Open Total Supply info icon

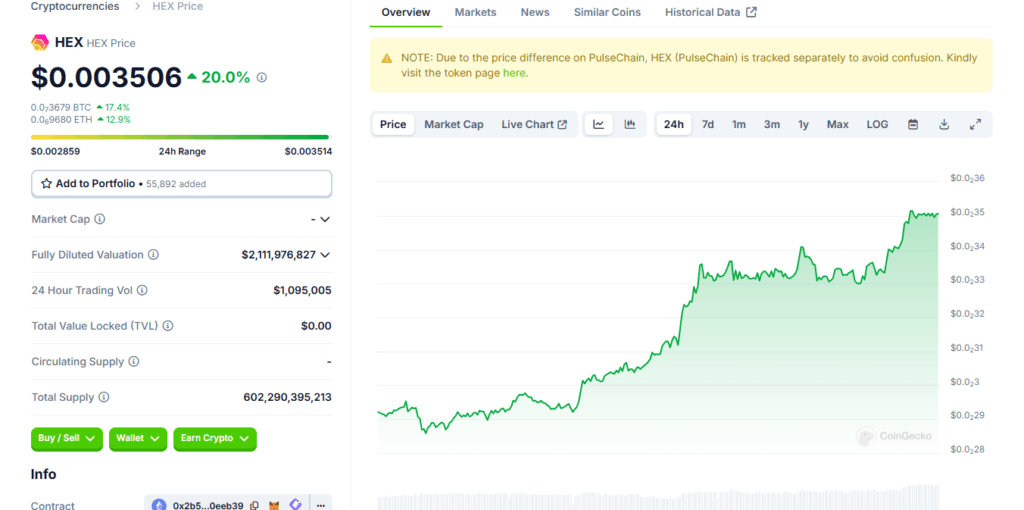click(103, 397)
